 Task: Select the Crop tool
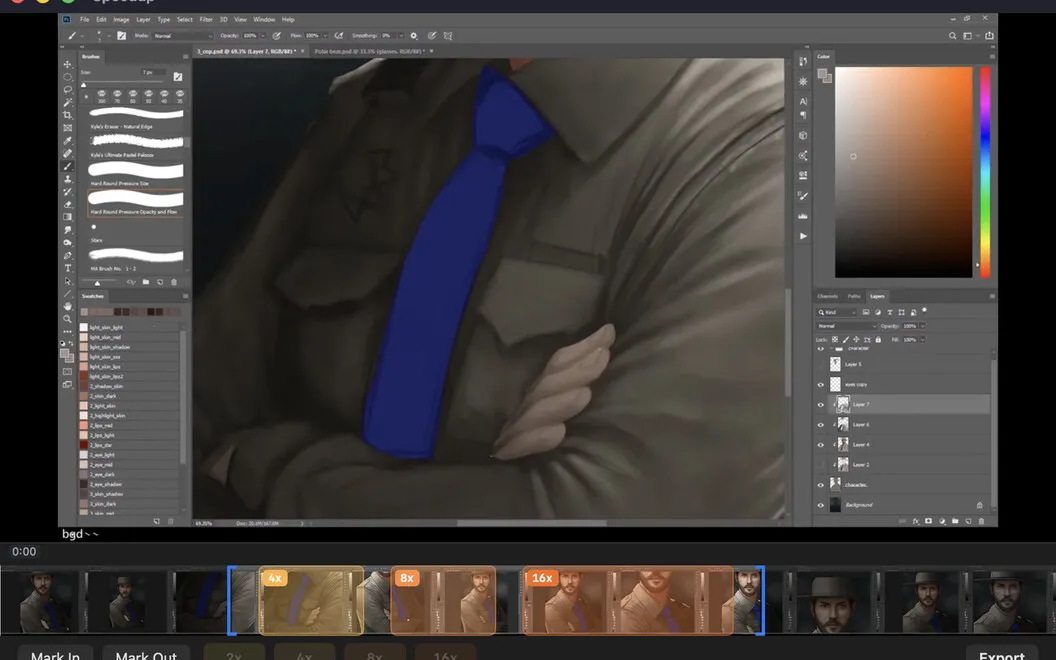[67, 115]
